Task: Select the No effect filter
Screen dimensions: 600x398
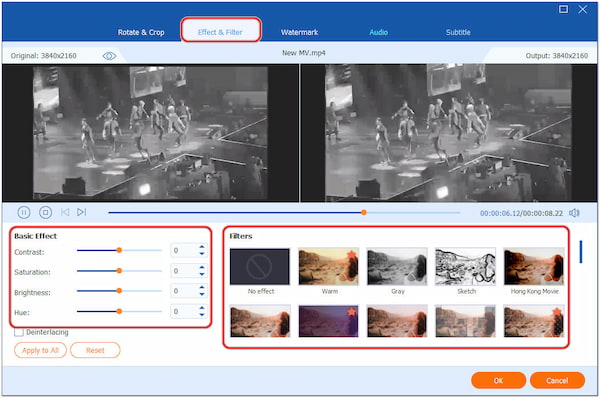Action: tap(260, 267)
